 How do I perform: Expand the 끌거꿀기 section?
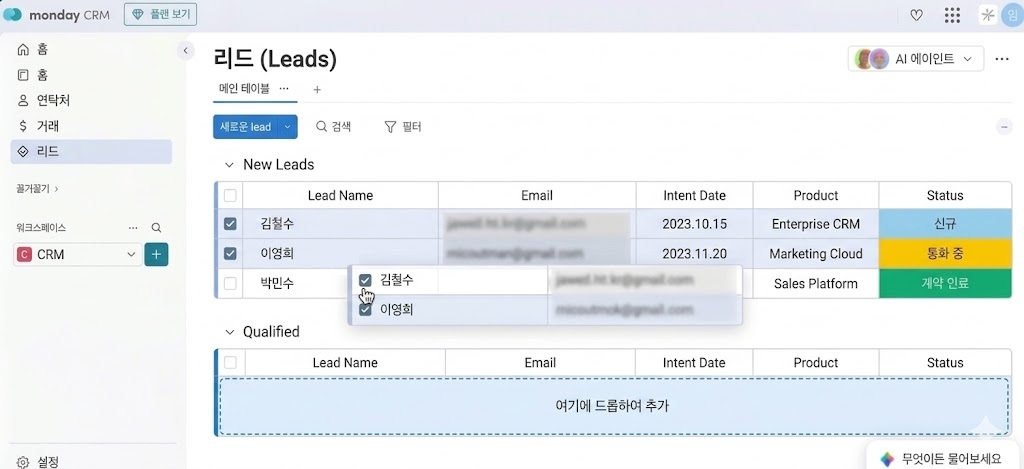[x=37, y=189]
